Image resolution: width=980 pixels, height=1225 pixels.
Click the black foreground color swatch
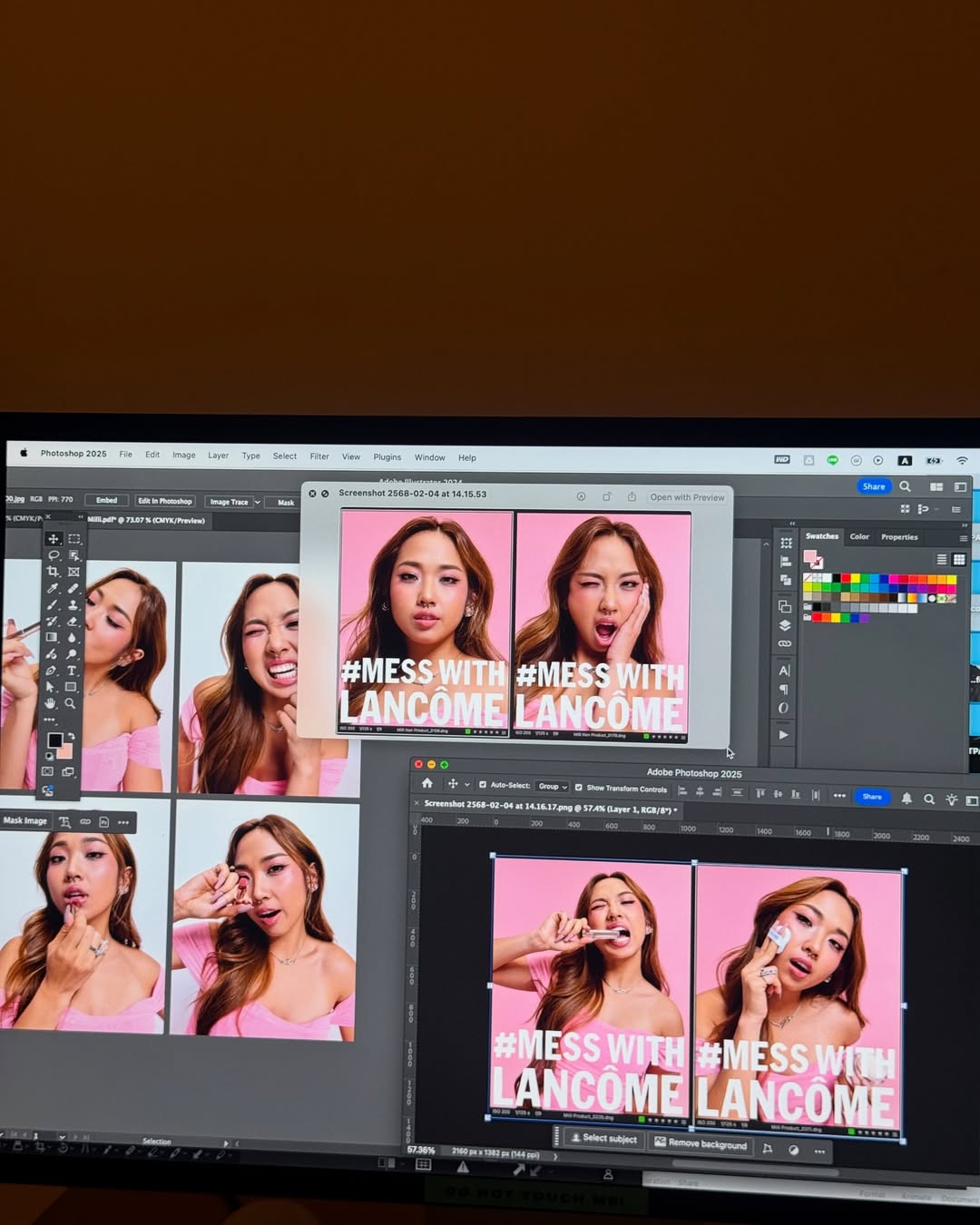click(x=54, y=740)
